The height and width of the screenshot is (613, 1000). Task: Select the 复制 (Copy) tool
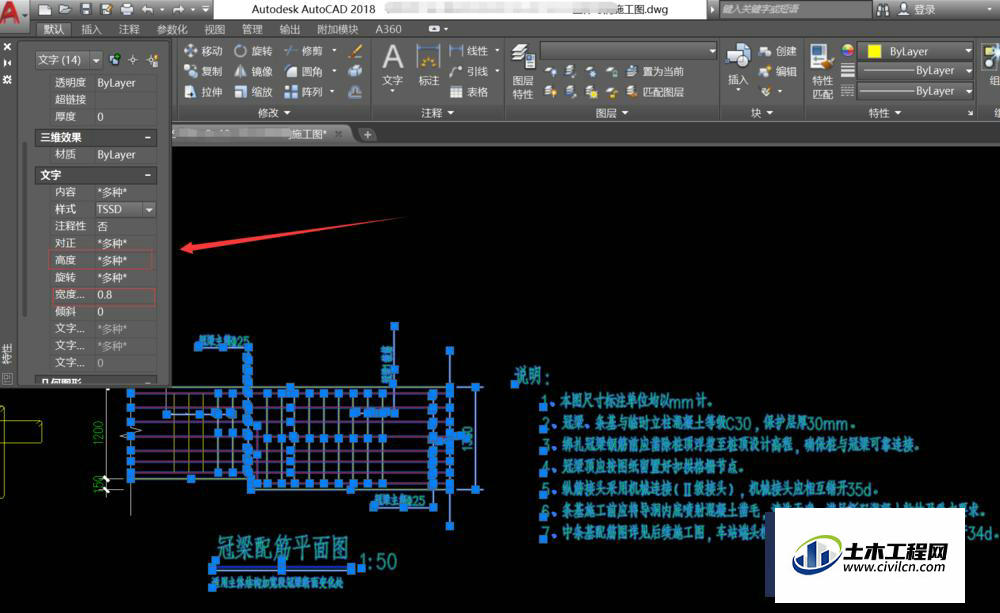click(203, 71)
